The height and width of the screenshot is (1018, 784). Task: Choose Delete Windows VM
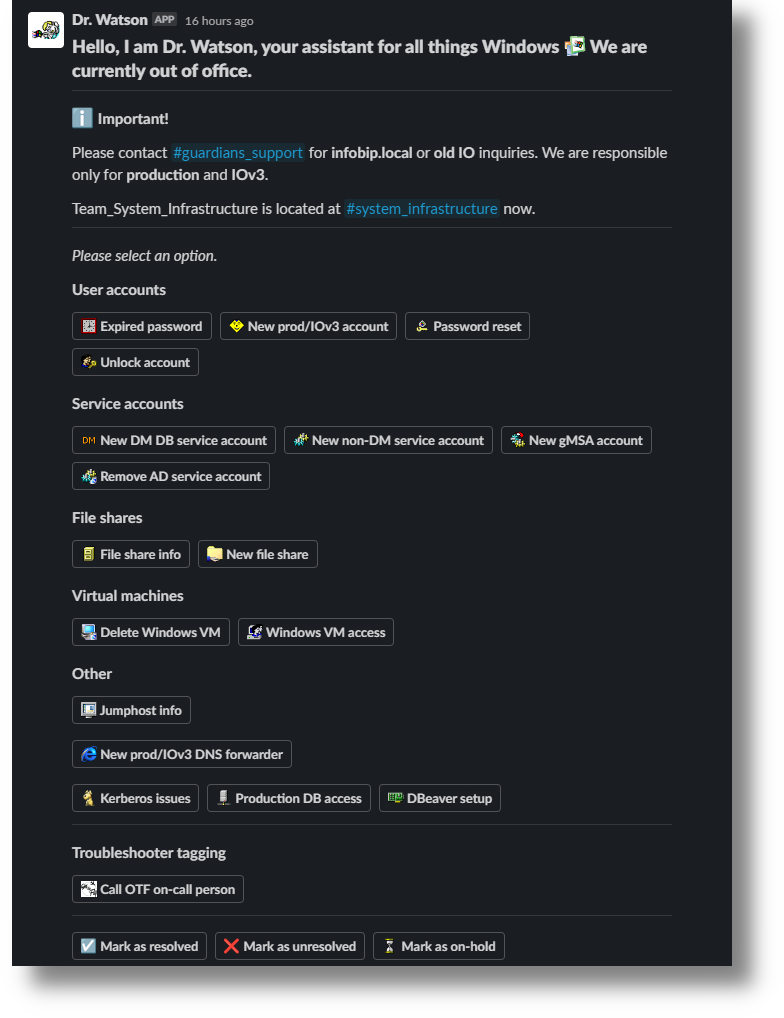pyautogui.click(x=151, y=632)
